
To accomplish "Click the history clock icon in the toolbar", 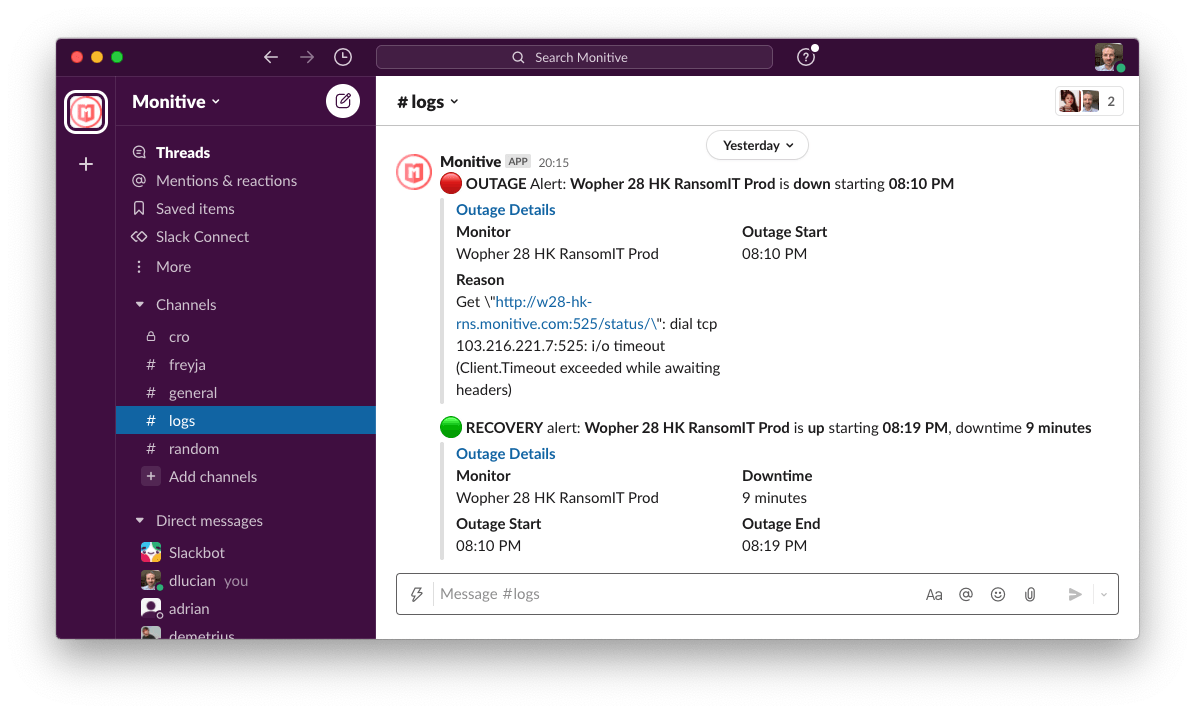I will pyautogui.click(x=343, y=57).
